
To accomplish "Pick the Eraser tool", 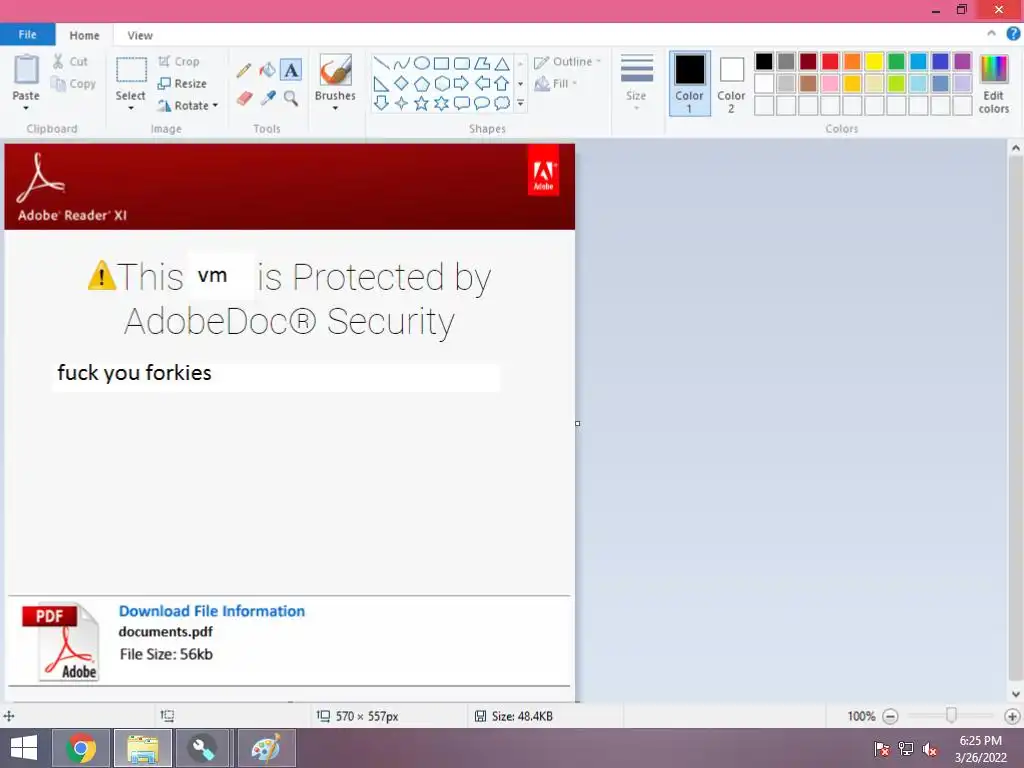I will coord(244,98).
